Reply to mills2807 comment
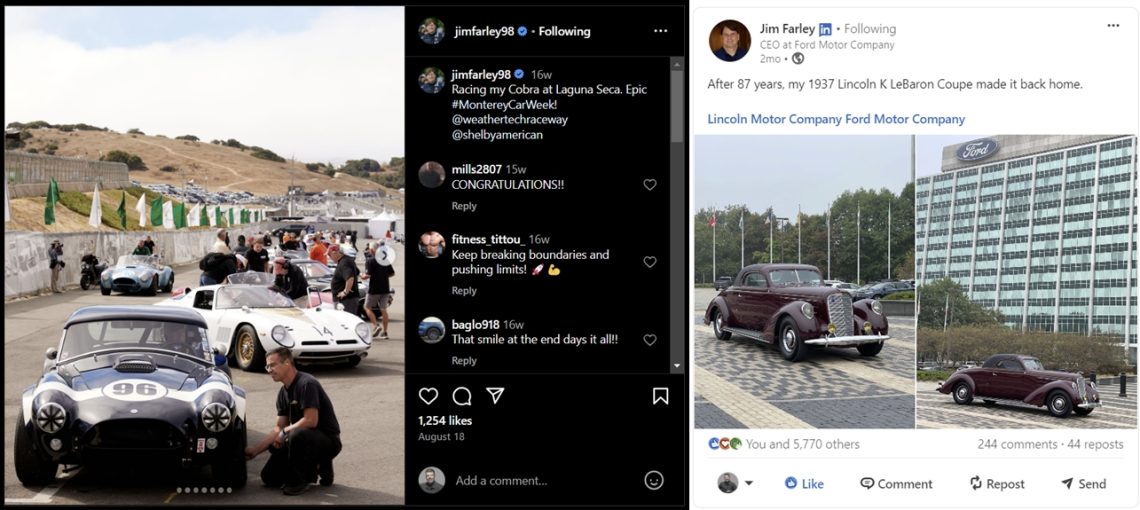The height and width of the screenshot is (510, 1140). [464, 206]
